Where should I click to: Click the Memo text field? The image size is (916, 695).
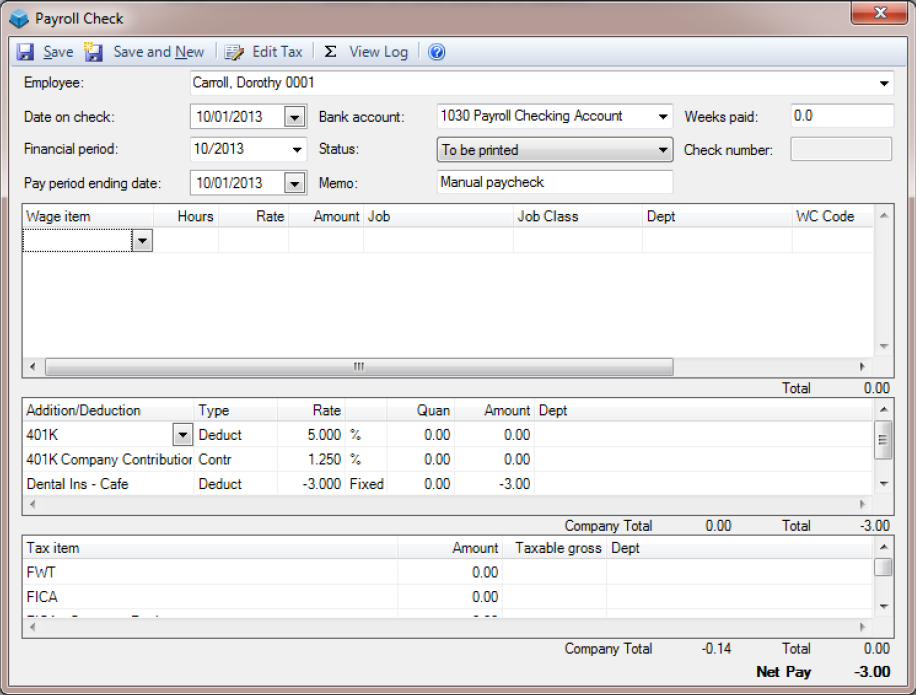[555, 183]
